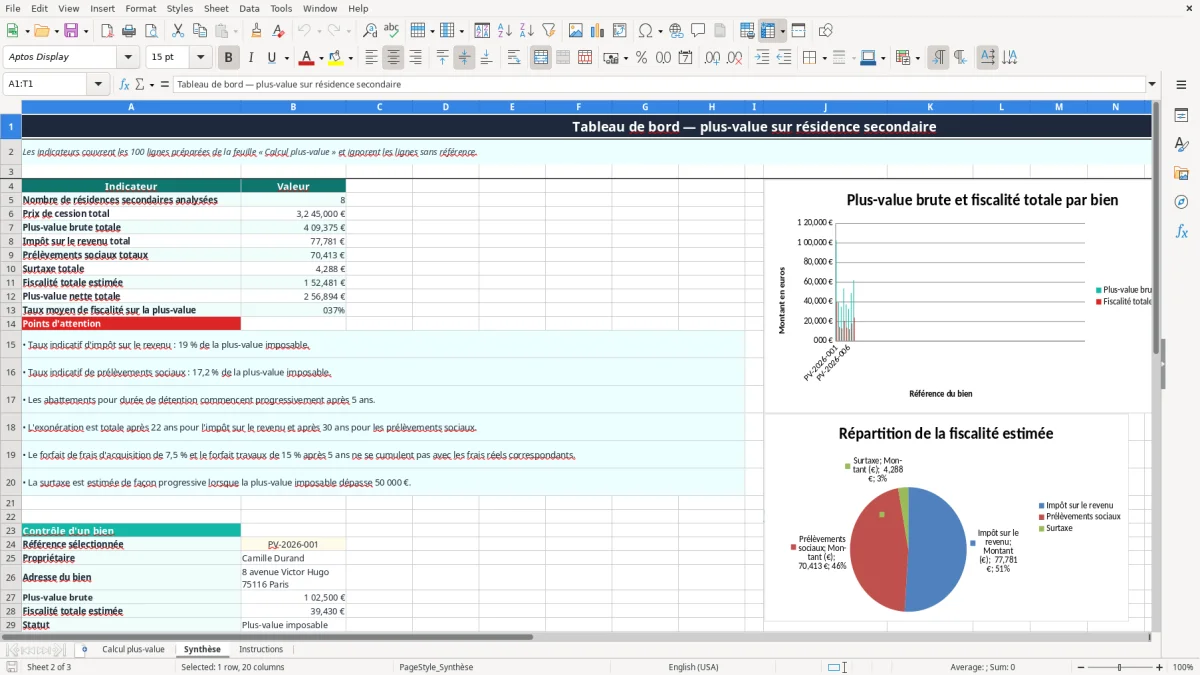Toggle Merge and Center Cells

(541, 57)
